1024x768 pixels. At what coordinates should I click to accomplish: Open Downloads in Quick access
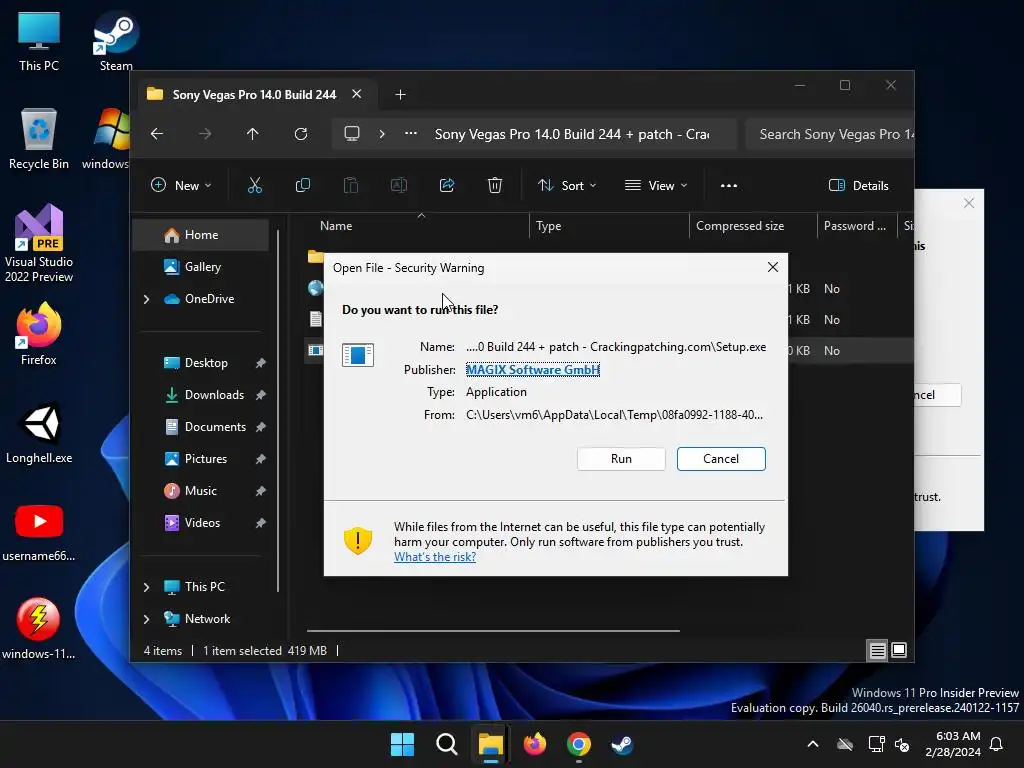214,394
